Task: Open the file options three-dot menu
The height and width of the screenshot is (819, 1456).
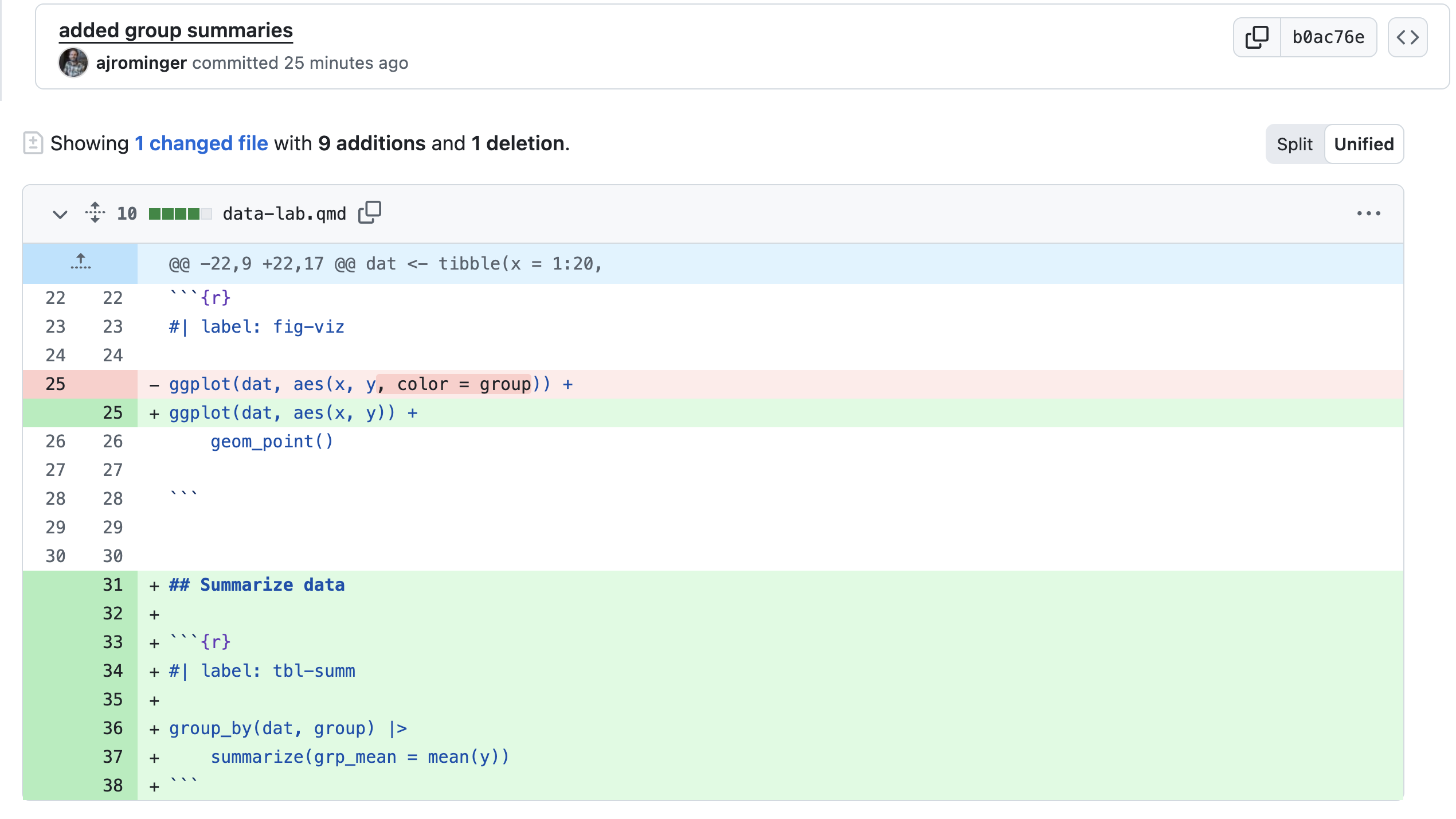Action: pyautogui.click(x=1368, y=213)
